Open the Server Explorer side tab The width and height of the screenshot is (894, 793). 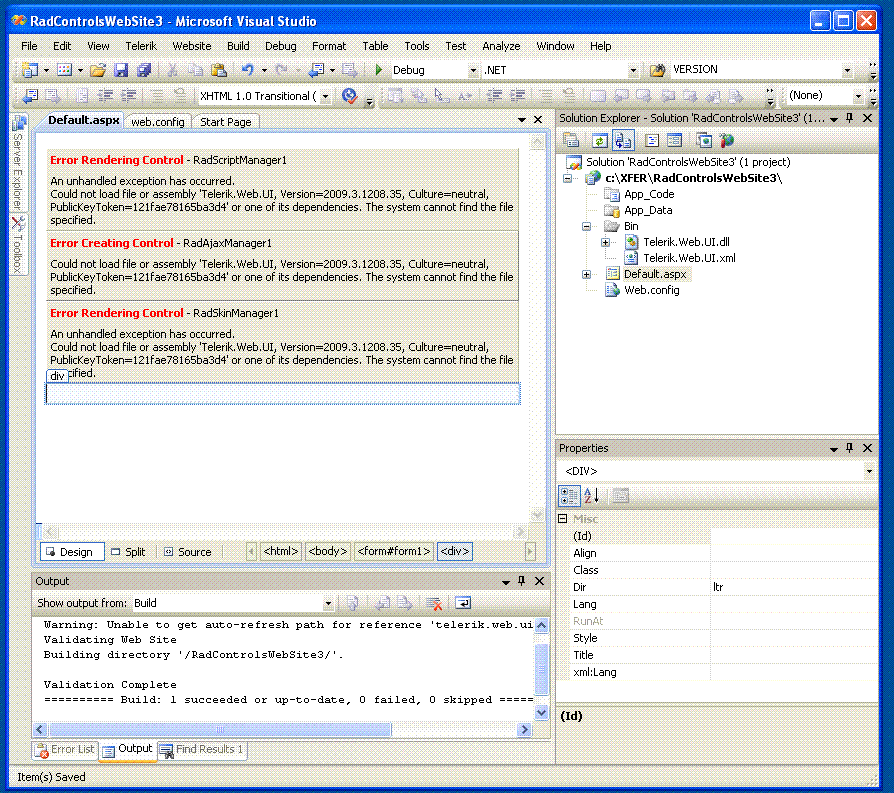point(18,162)
